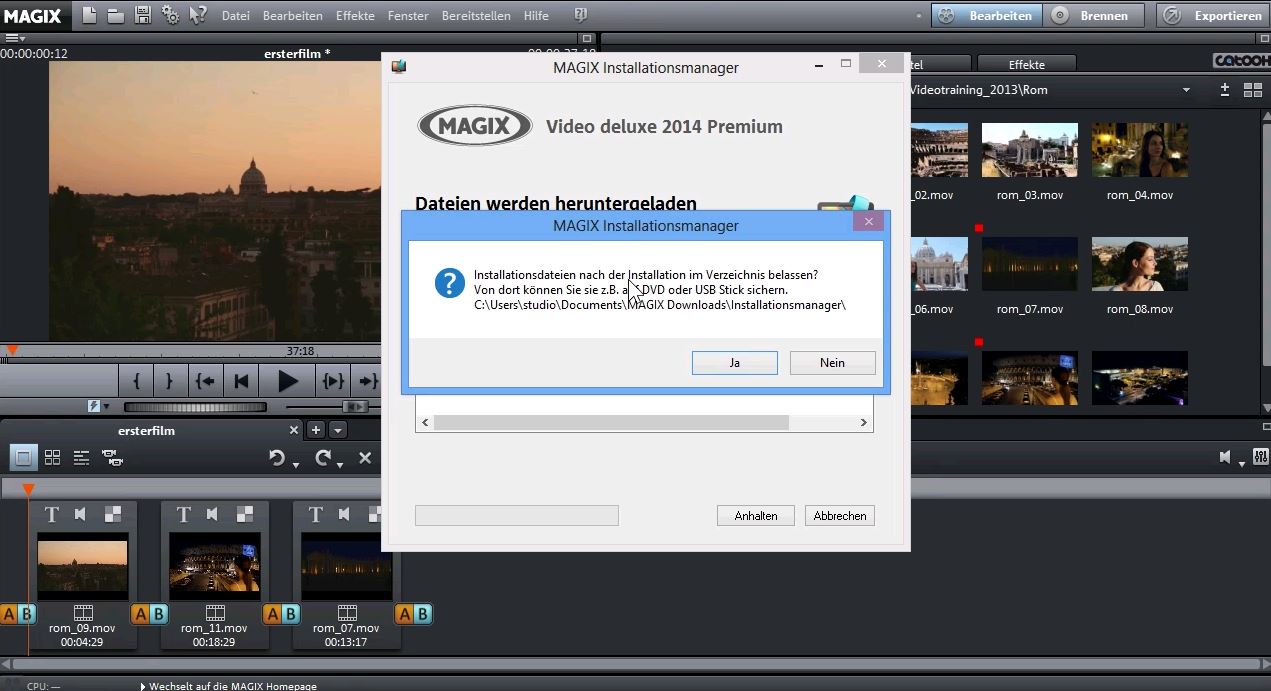
Task: Switch to Timeline track mode
Action: (82, 457)
